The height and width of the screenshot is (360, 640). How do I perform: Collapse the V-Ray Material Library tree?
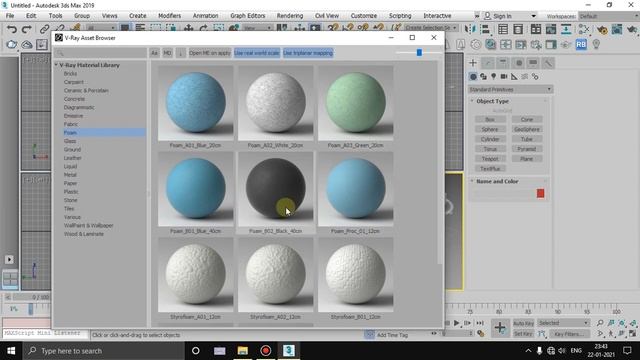[x=56, y=65]
